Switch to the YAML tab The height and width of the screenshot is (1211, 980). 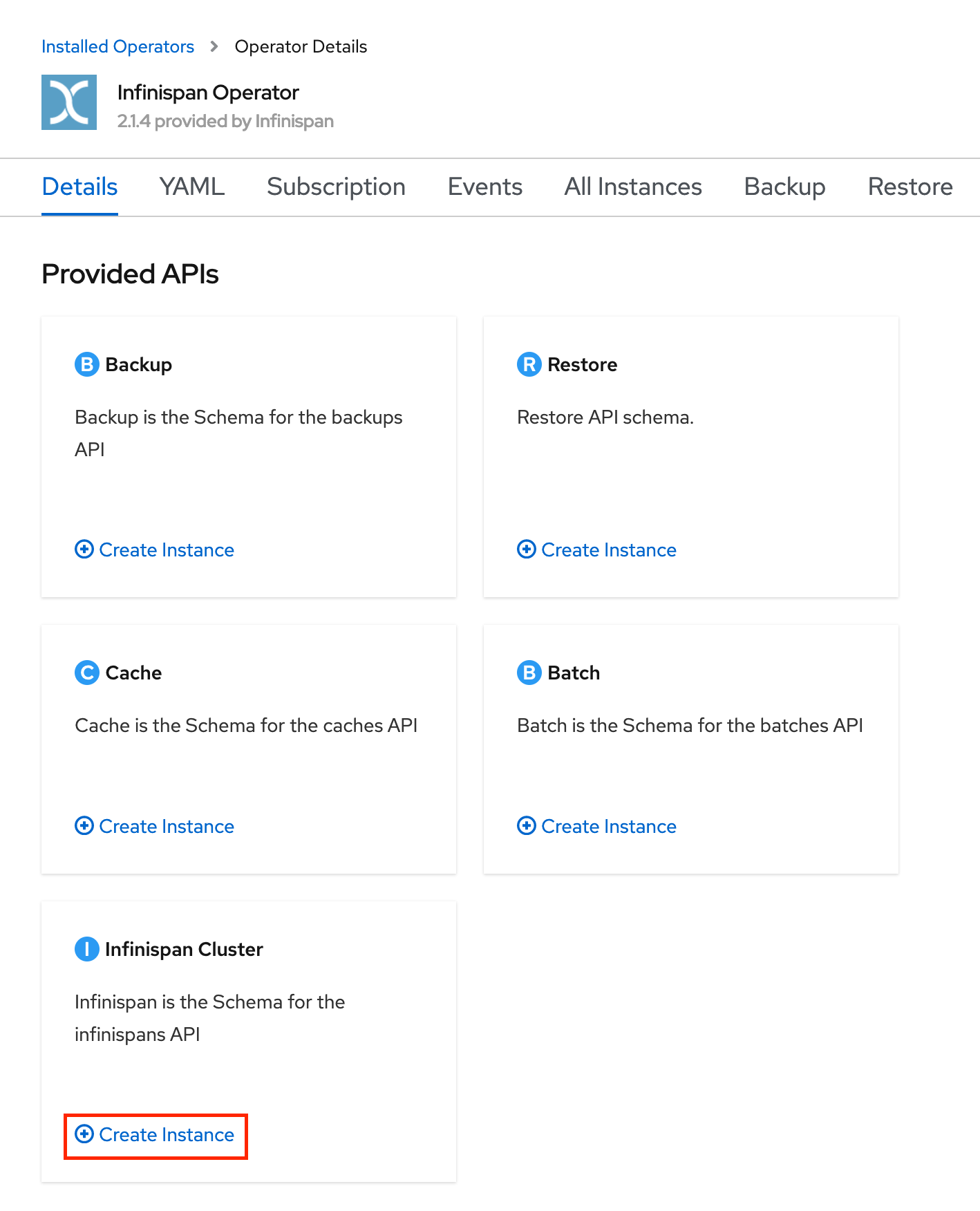[x=192, y=187]
